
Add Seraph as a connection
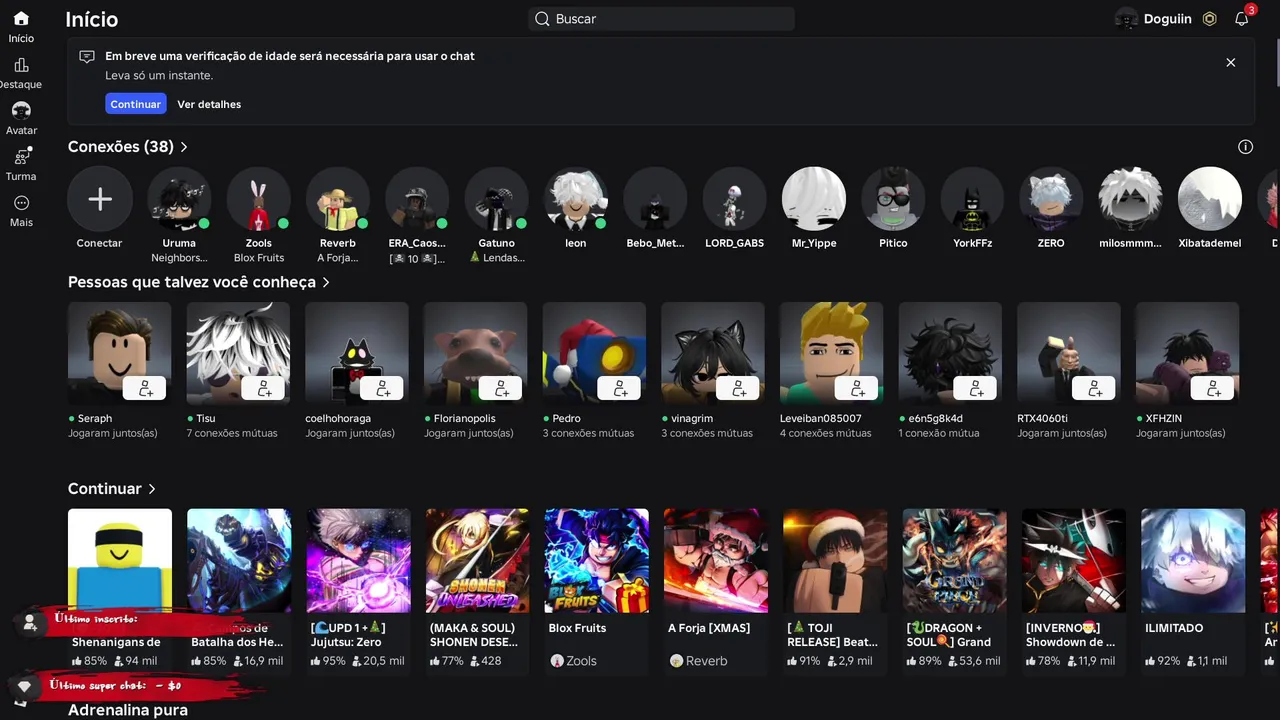pos(146,389)
